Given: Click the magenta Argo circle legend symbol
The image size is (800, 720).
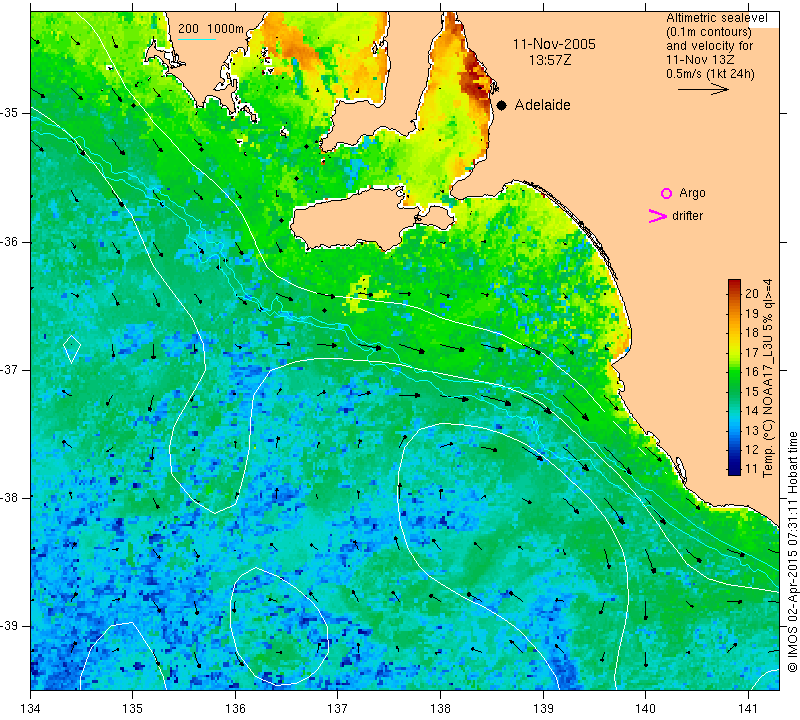Looking at the screenshot, I should click(666, 193).
